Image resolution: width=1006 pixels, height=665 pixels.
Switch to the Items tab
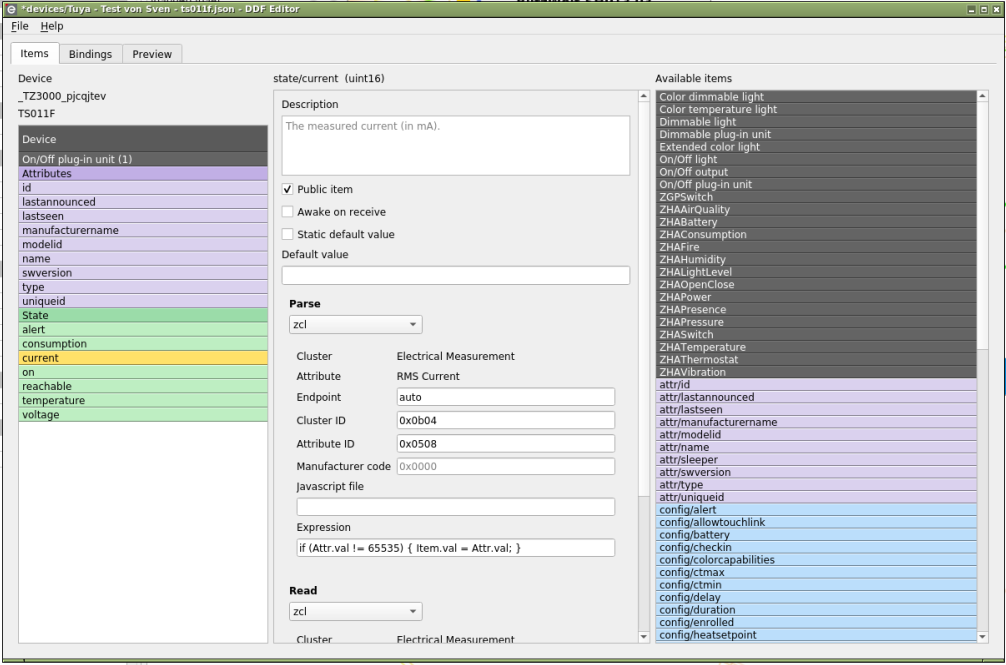tap(35, 54)
